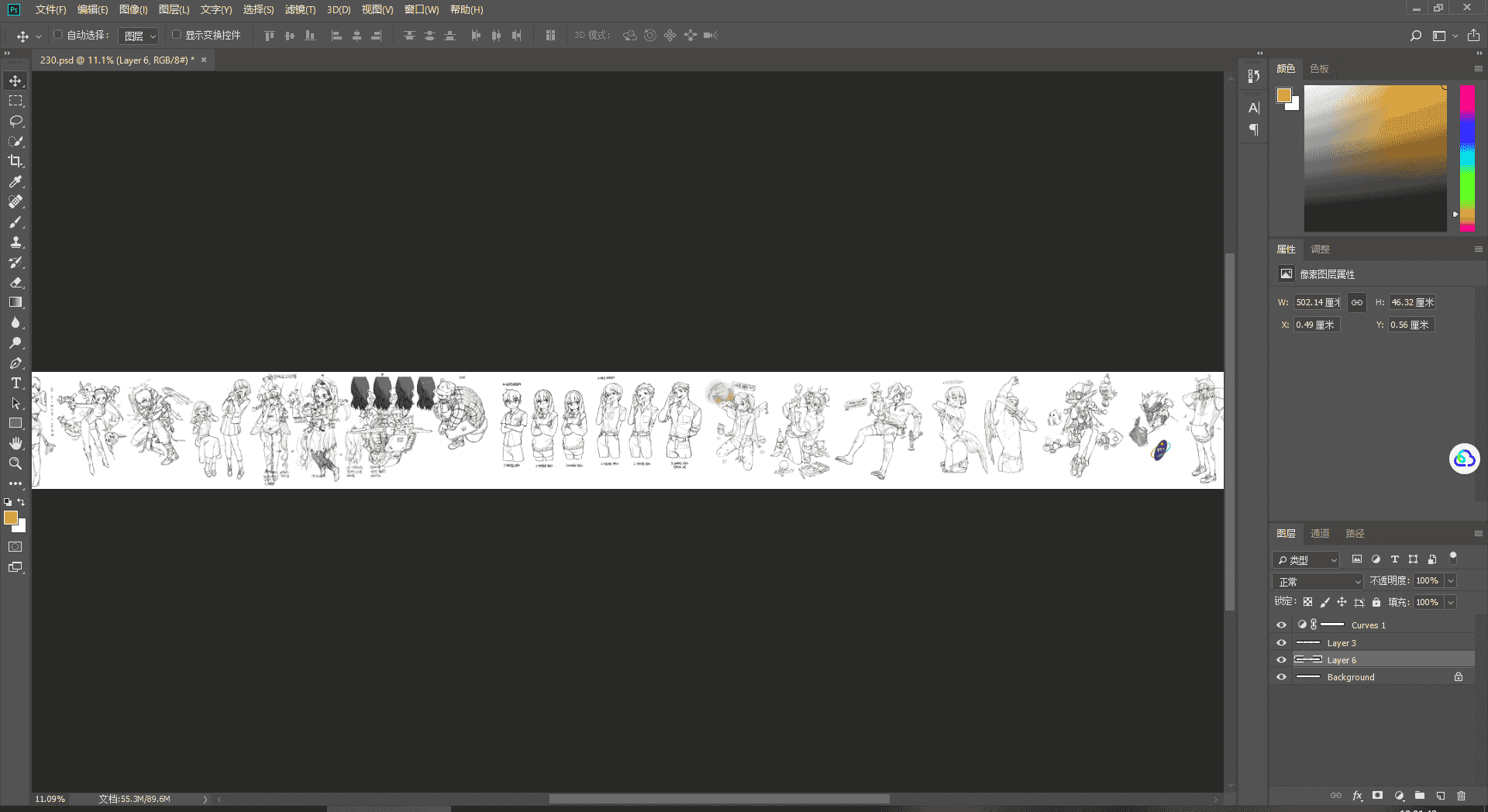1488x812 pixels.
Task: Pick the Crop tool
Action: coord(15,161)
